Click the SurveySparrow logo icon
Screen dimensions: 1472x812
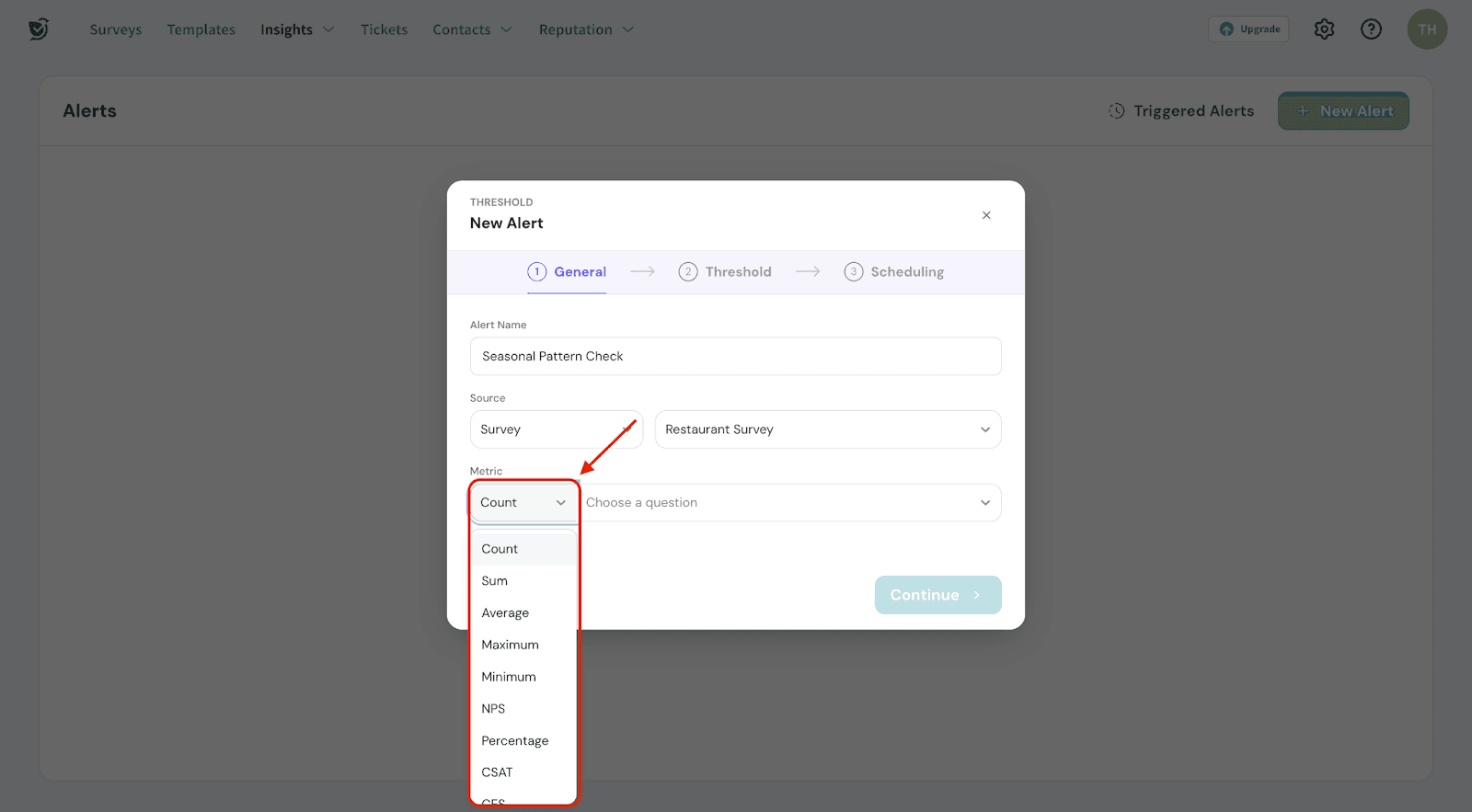(38, 29)
